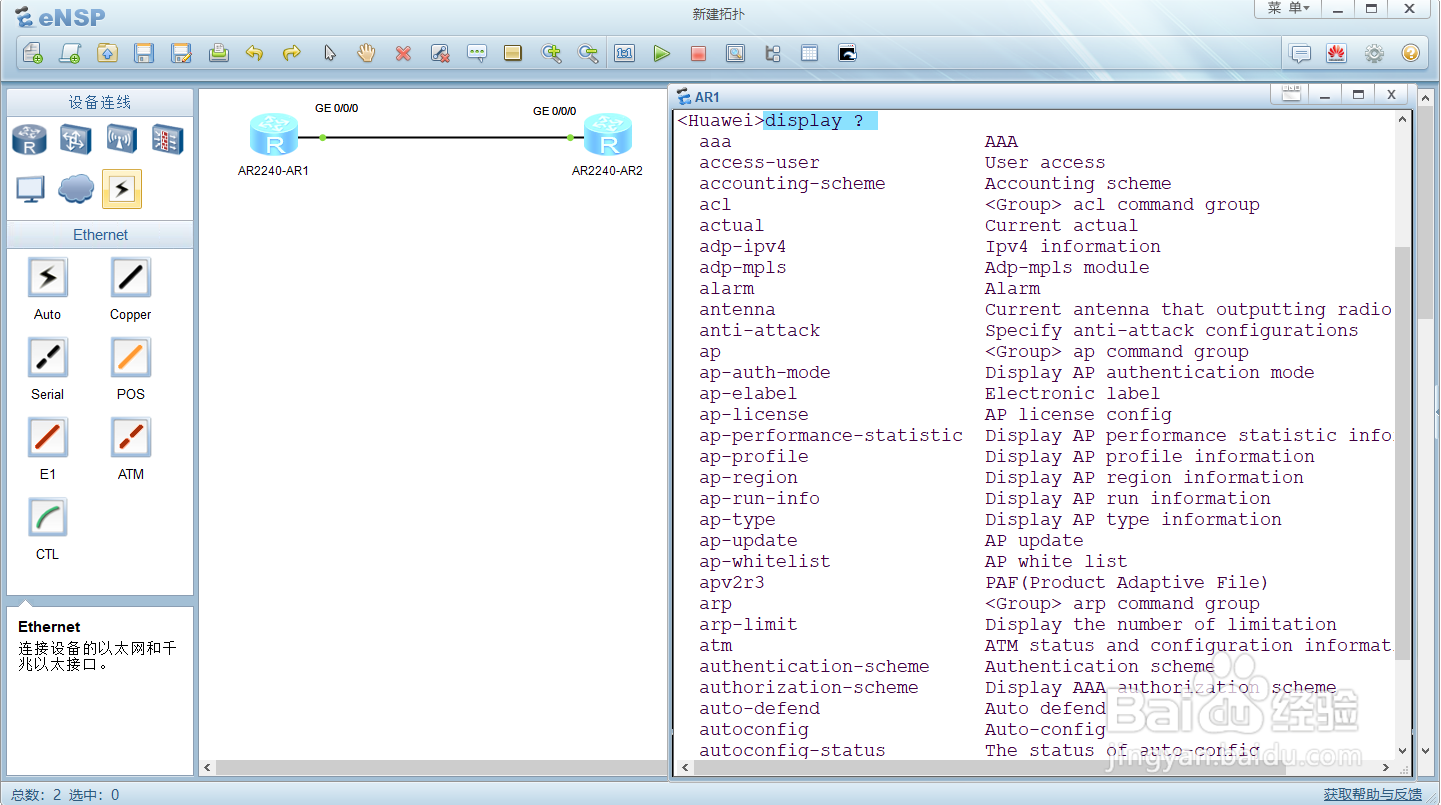Click the 'authentication-scheme' command entry
The width and height of the screenshot is (1441, 805).
point(814,666)
